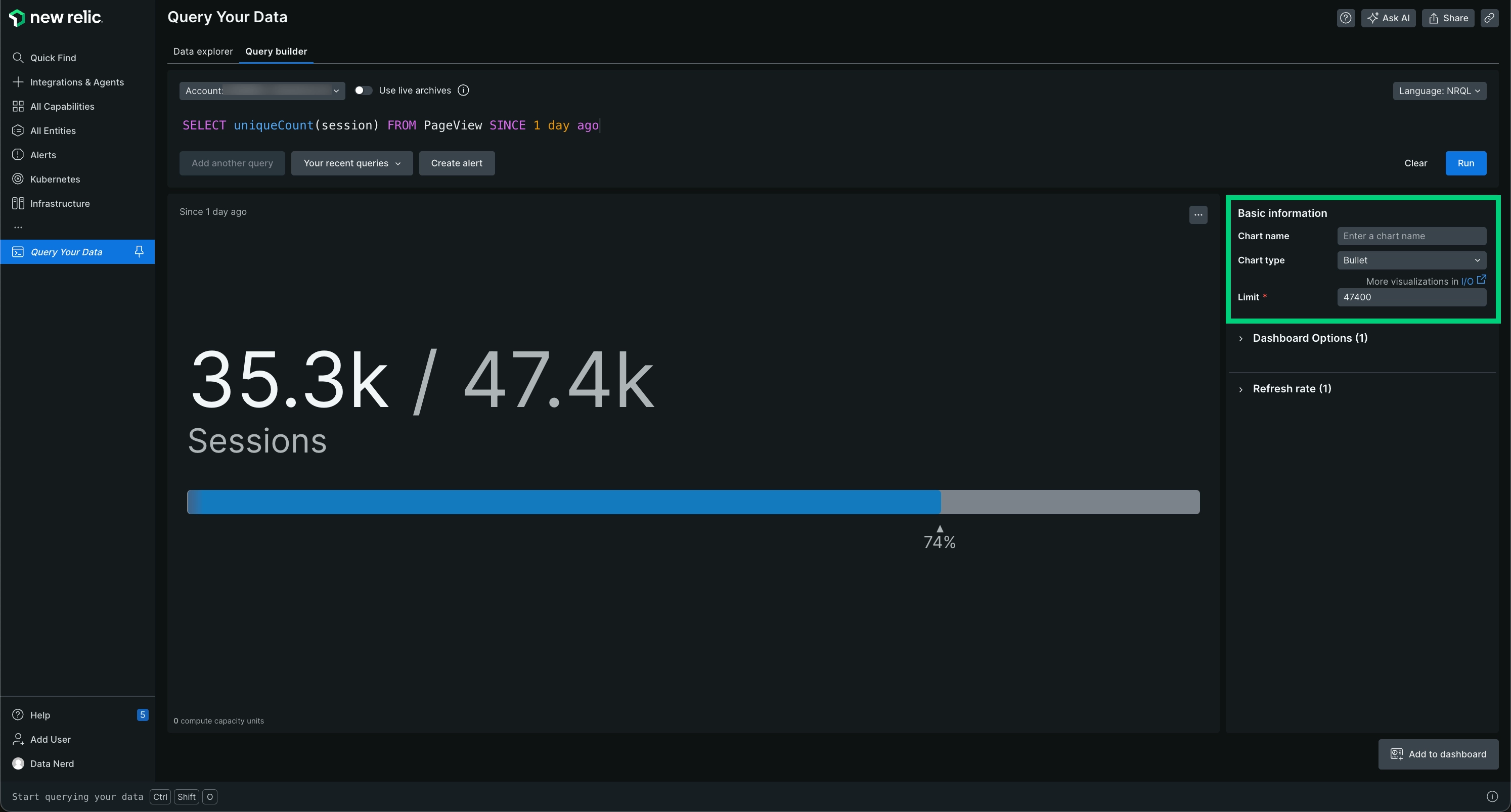Click the external link icon next to I/O
The width and height of the screenshot is (1511, 812).
tap(1482, 280)
